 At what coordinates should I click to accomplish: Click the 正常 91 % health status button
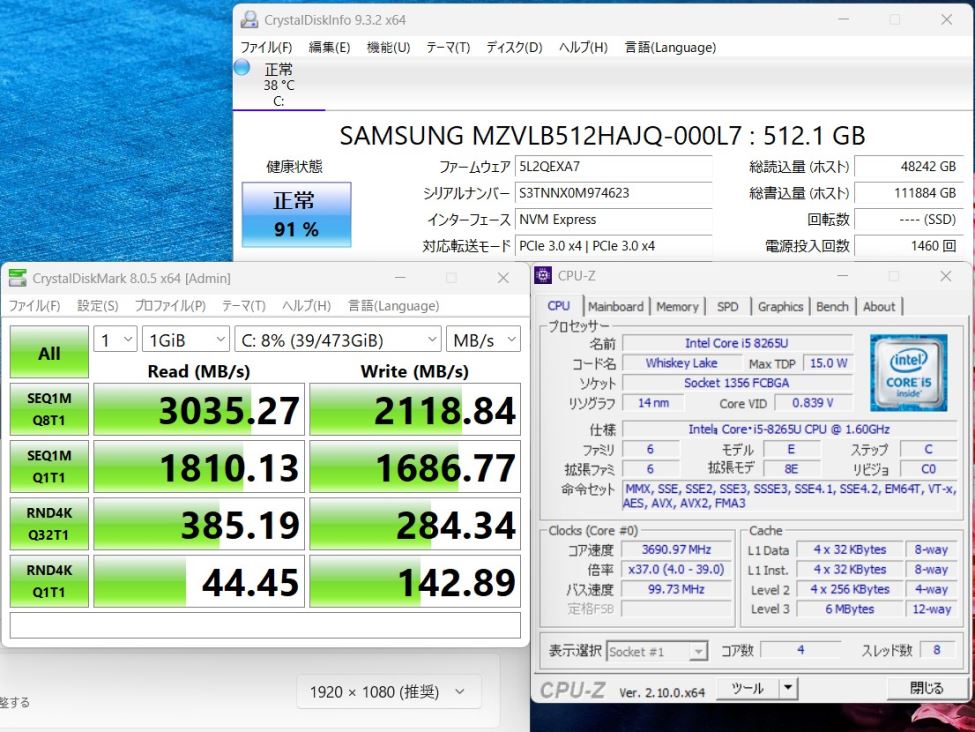[297, 215]
